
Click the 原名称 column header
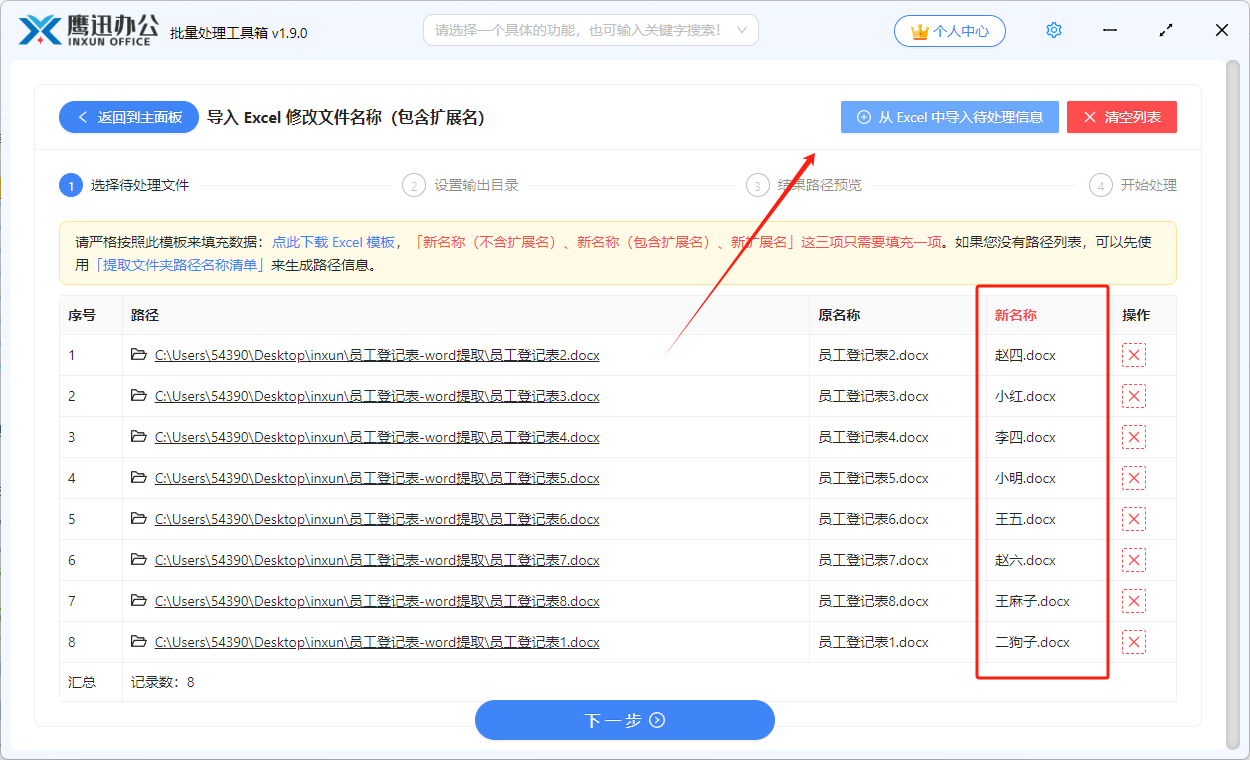[x=839, y=315]
